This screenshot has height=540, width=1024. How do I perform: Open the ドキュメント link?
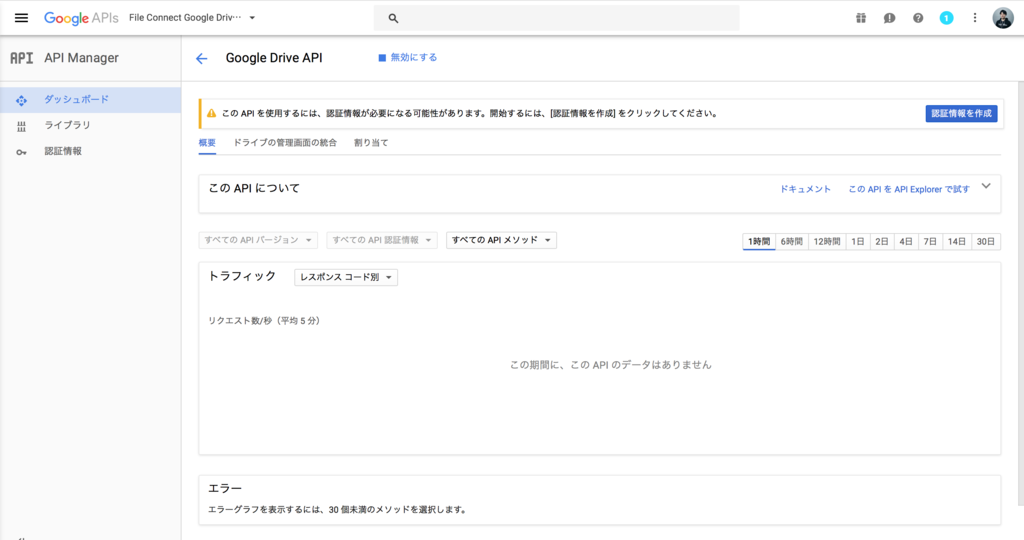coord(805,189)
